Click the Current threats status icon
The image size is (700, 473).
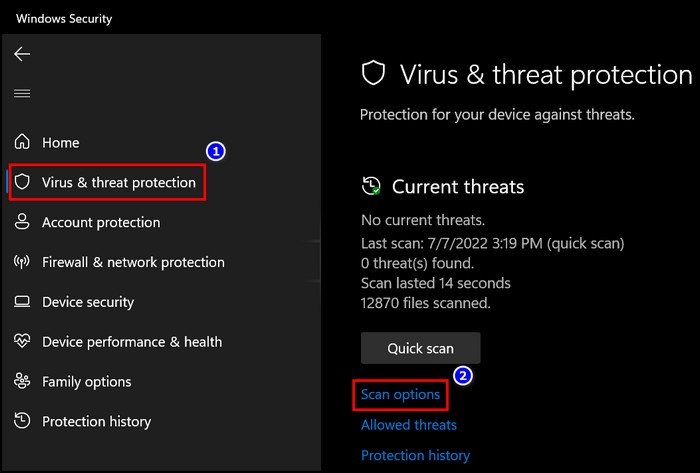371,186
